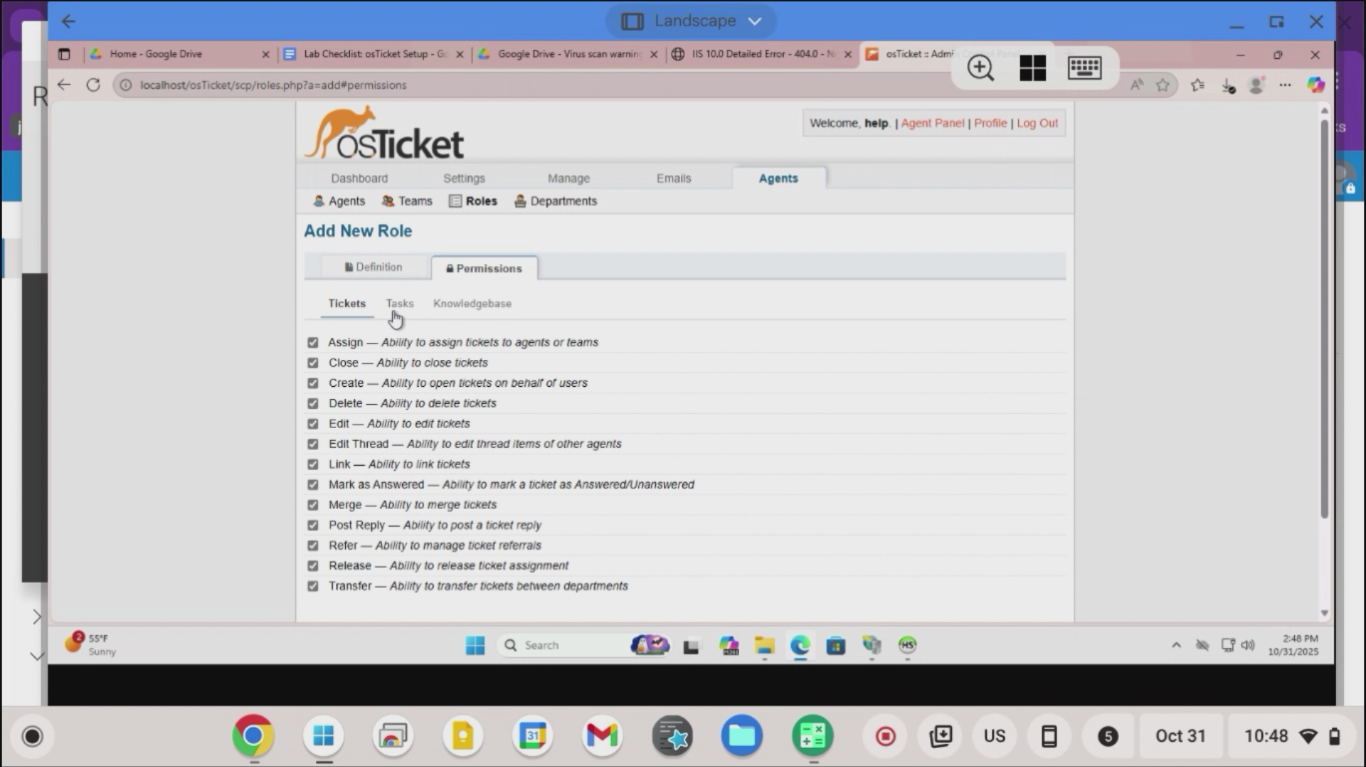Uncheck the Post Reply permission checkbox

(x=313, y=525)
